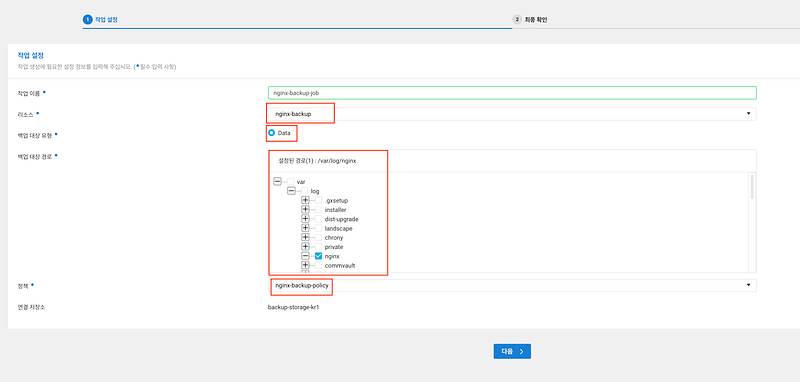
Task: Expand the installer folder node
Action: tap(305, 210)
